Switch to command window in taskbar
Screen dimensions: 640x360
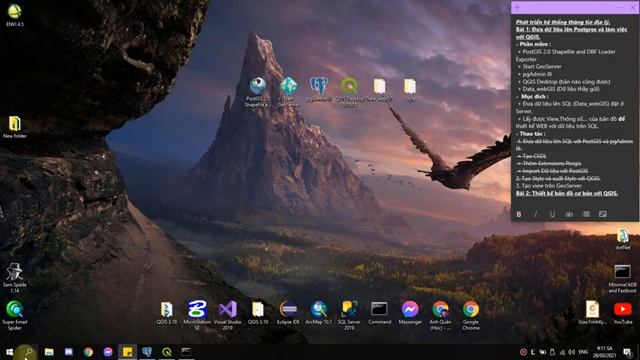coord(186,352)
